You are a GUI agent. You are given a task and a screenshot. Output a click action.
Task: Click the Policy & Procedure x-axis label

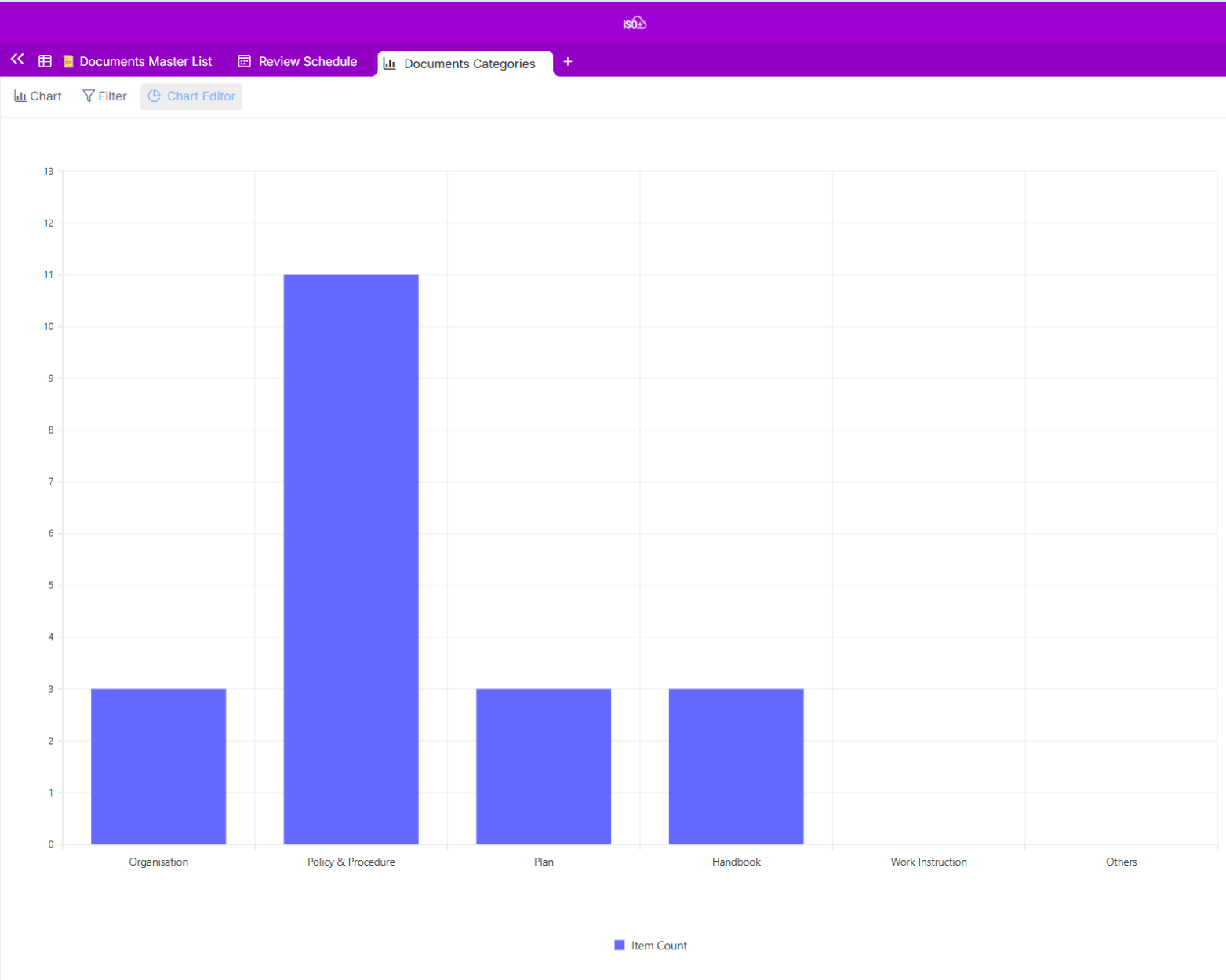tap(351, 862)
